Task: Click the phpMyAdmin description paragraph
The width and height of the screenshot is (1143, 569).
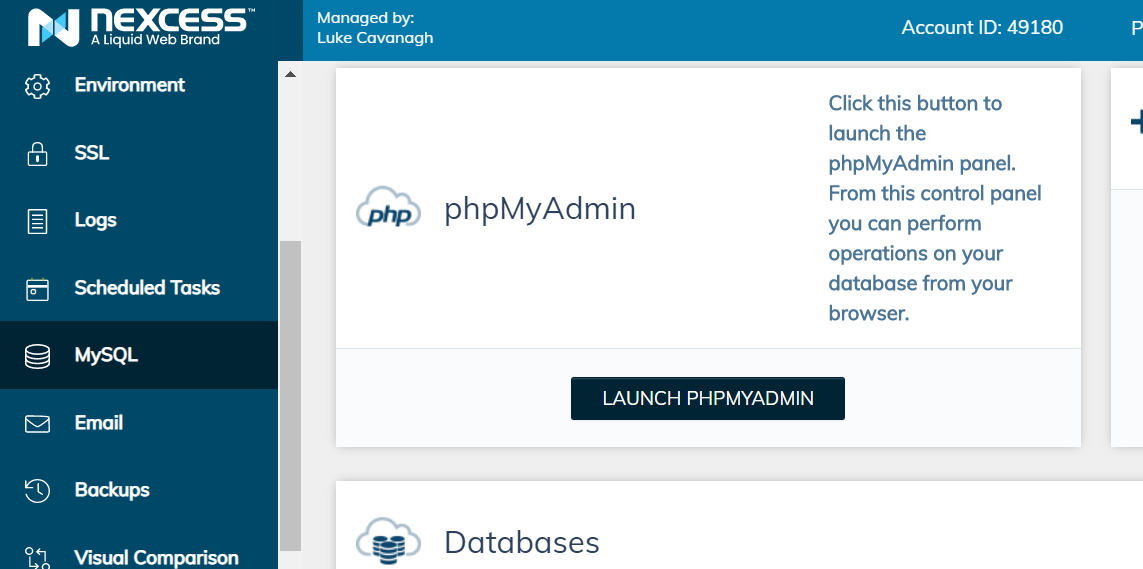Action: [935, 208]
